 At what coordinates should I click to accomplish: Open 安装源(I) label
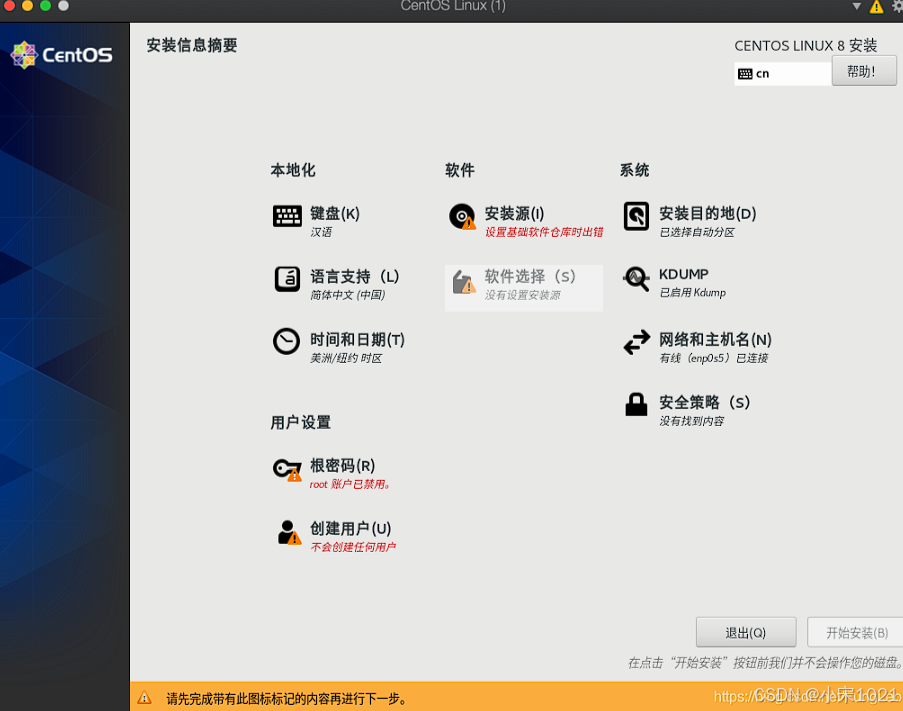click(x=514, y=214)
